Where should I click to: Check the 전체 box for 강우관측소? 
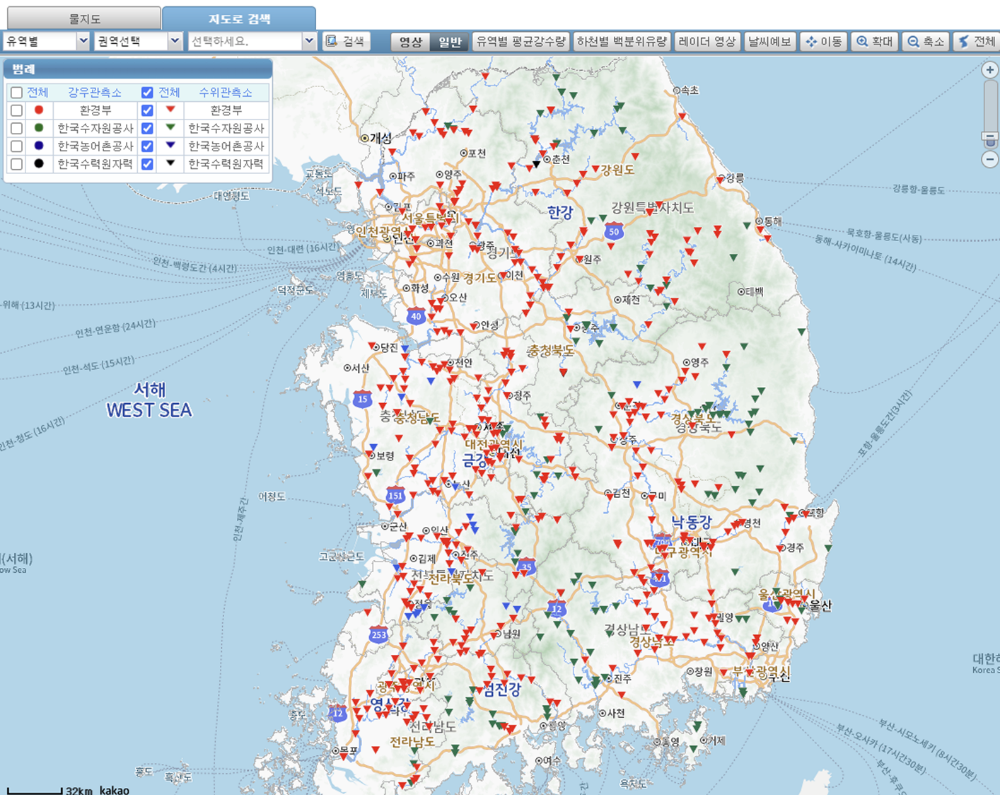coord(17,92)
